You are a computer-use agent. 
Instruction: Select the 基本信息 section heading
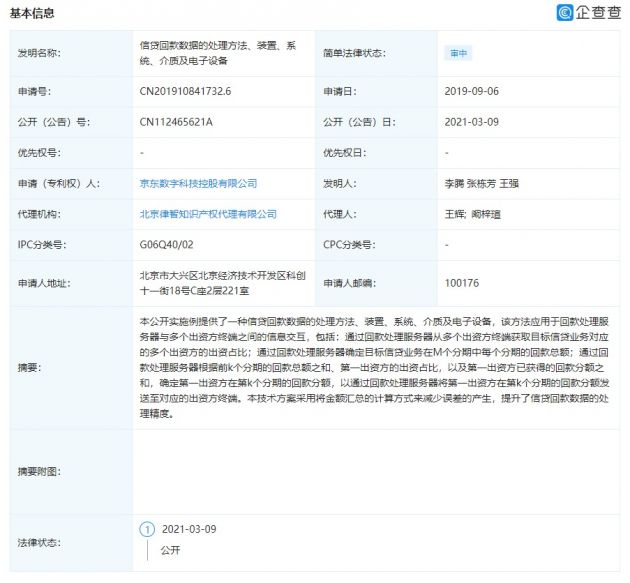pos(32,14)
